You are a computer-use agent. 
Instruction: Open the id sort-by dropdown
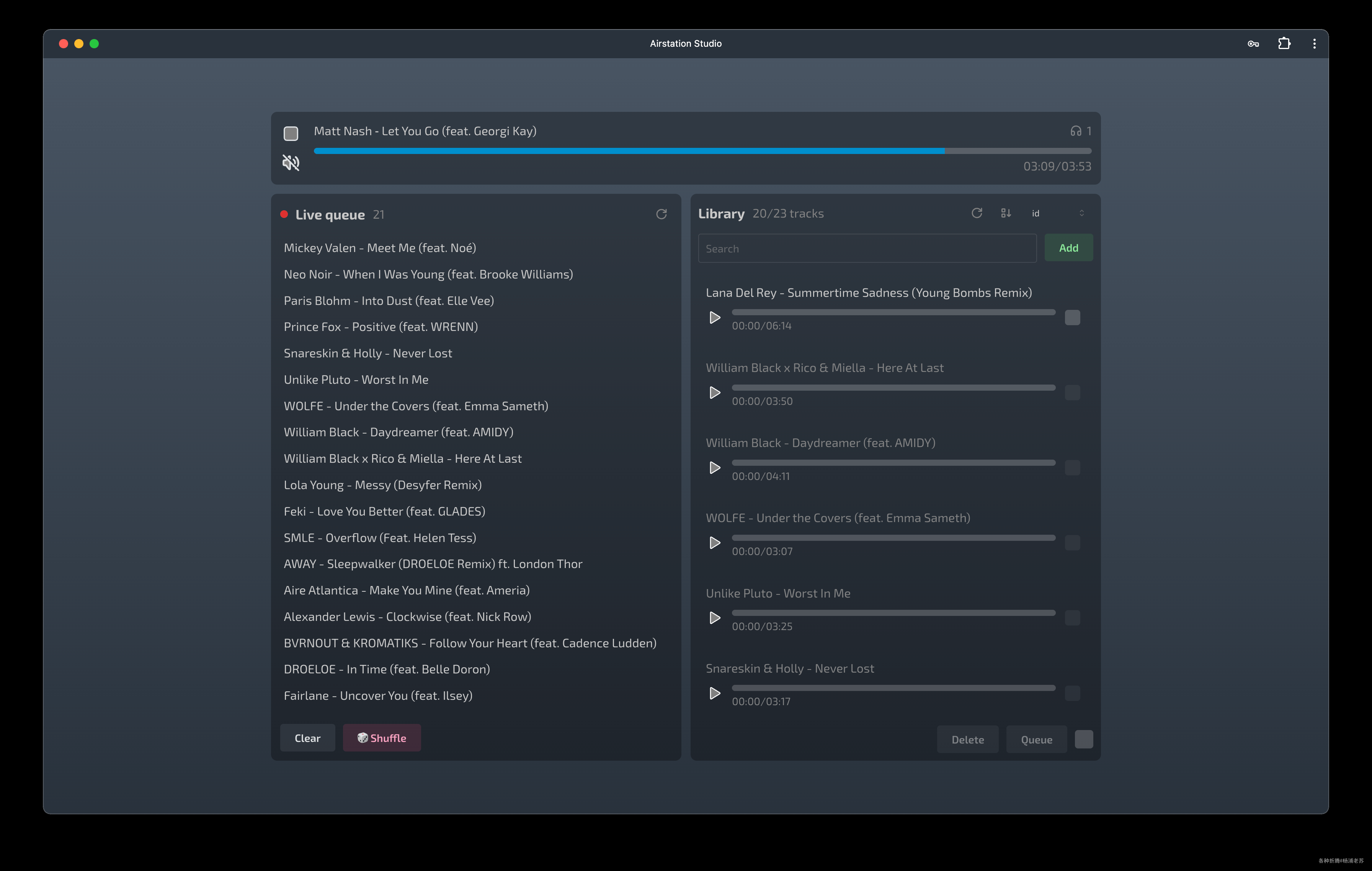pos(1057,213)
